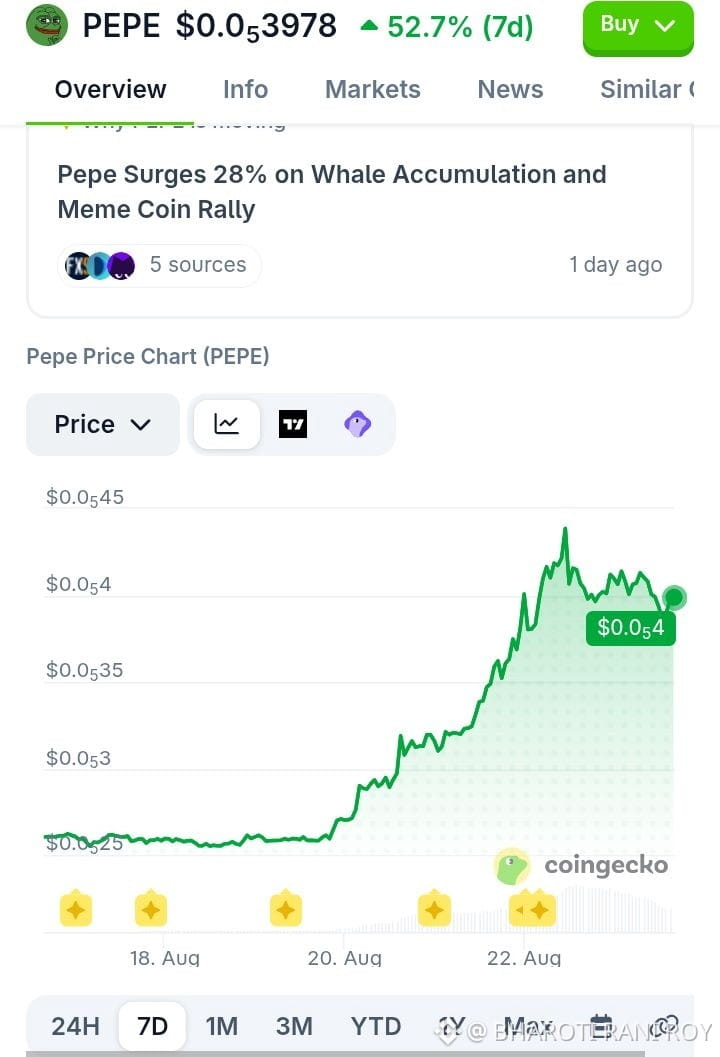Screen dimensions: 720x1057
Task: Click the PEPE frog coin logo
Action: 47,26
